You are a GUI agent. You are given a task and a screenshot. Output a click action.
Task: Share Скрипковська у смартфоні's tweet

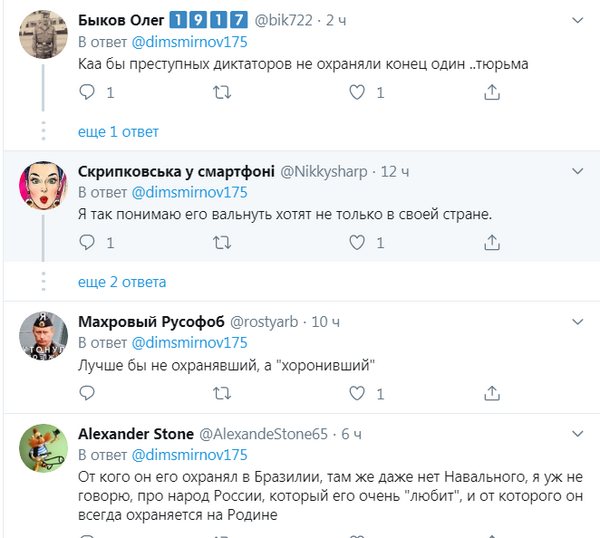(x=491, y=242)
